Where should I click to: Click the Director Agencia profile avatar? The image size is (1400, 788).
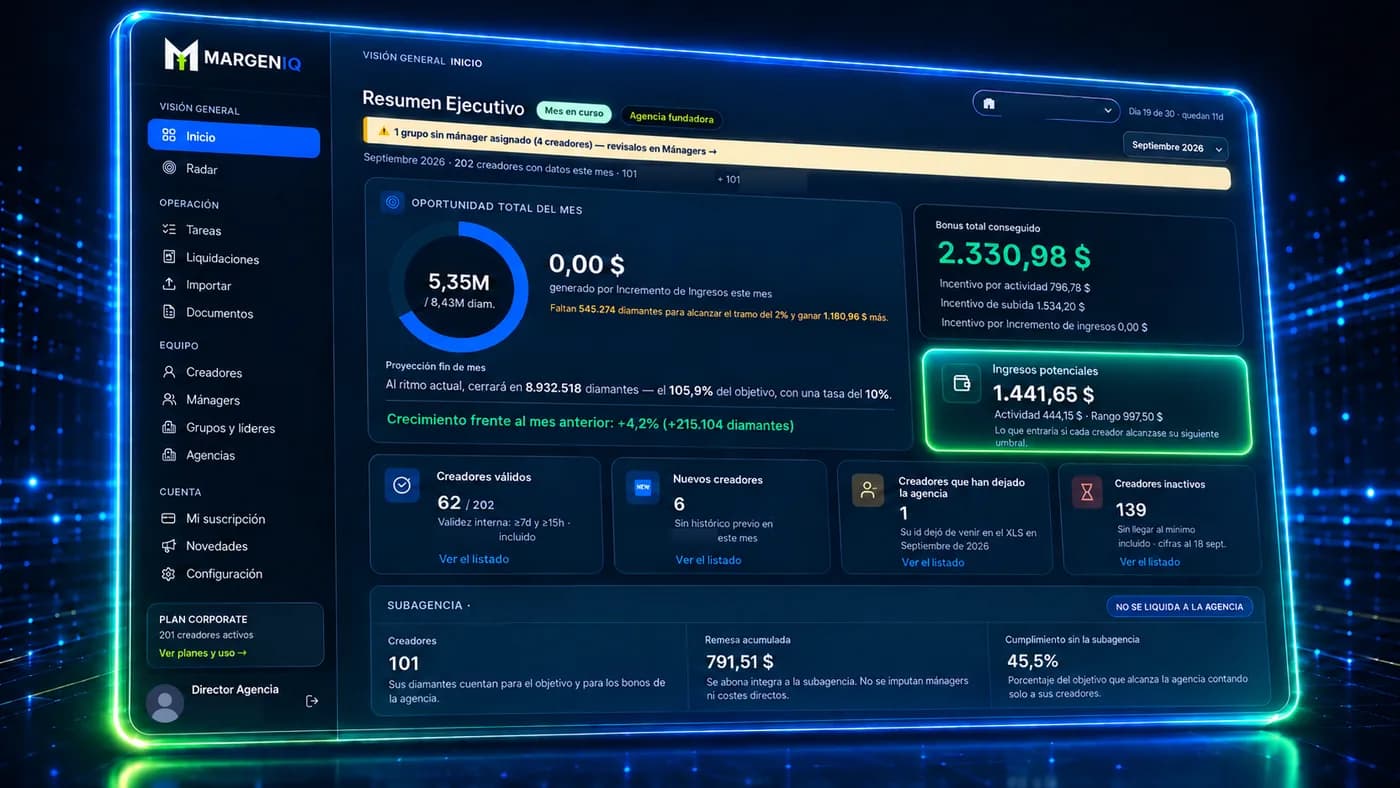pos(165,703)
